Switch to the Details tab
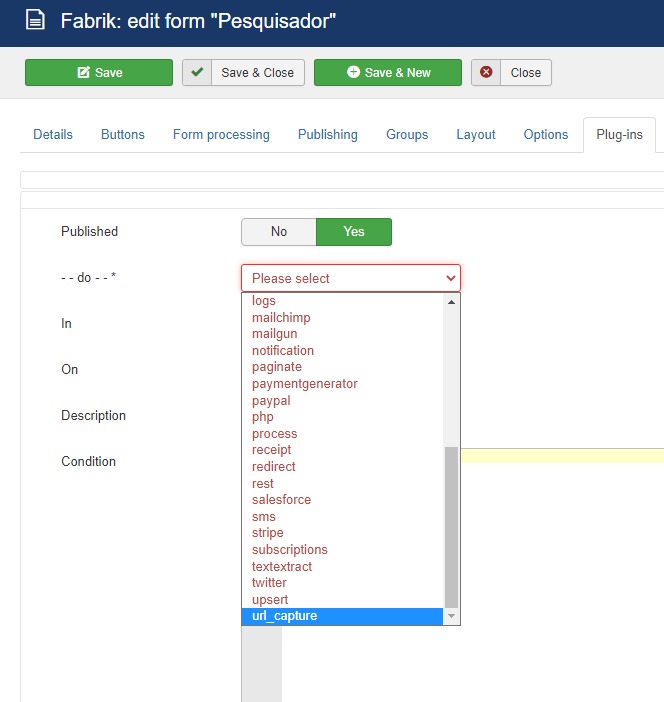 click(53, 134)
